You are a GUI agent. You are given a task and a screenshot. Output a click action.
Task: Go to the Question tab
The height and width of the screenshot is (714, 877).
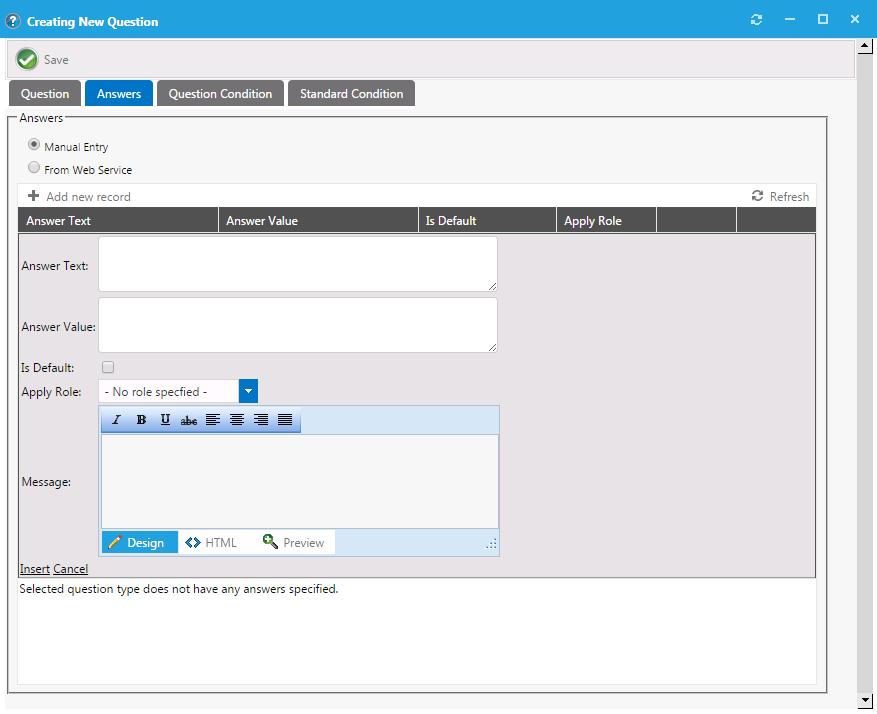pos(45,94)
